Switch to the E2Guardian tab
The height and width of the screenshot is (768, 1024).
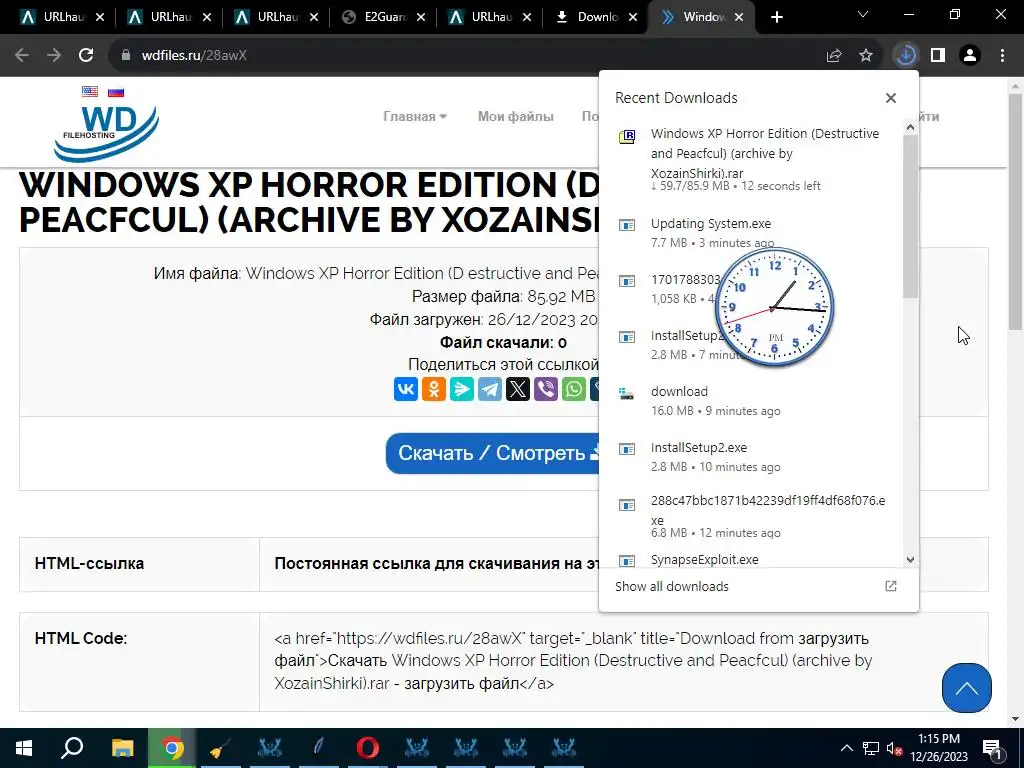(383, 18)
